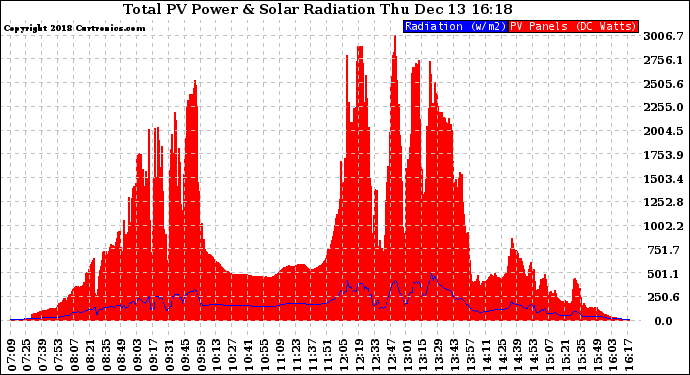690x375 pixels.
Task: Click the y-axis value 3006.7
Action: 663,36
